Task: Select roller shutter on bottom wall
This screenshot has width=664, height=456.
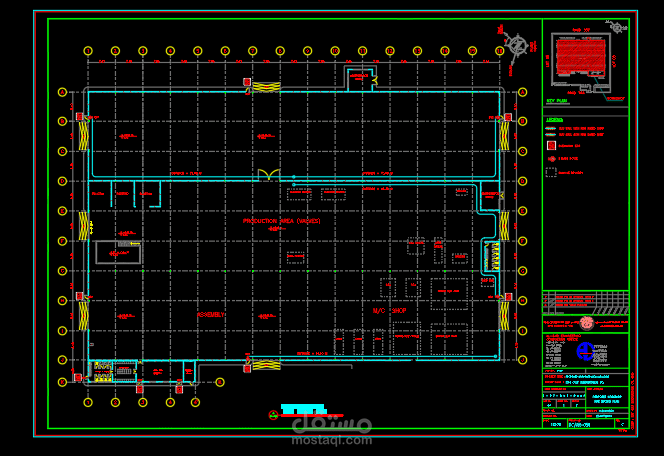Action: click(266, 365)
